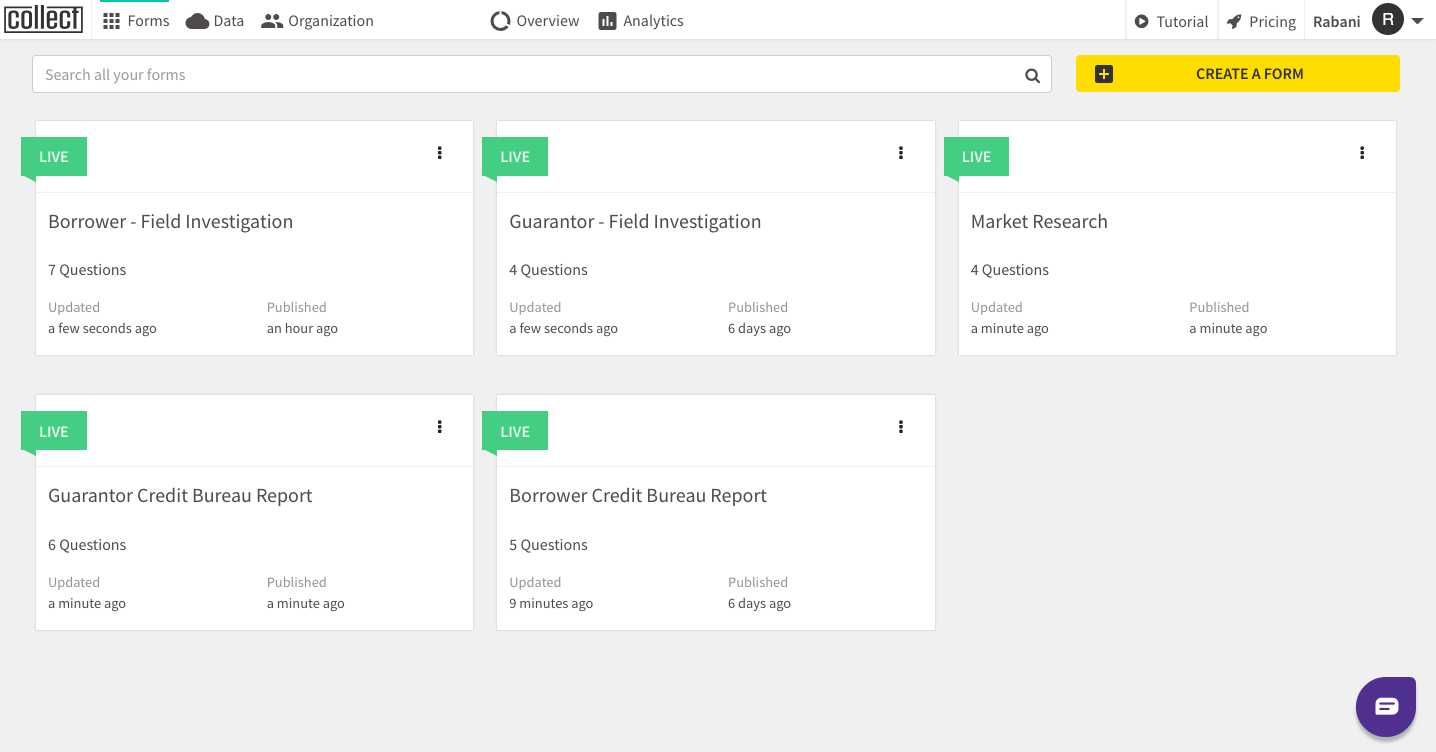Screen dimensions: 1436x752
Task: Go to the Organization tab
Action: [x=317, y=21]
